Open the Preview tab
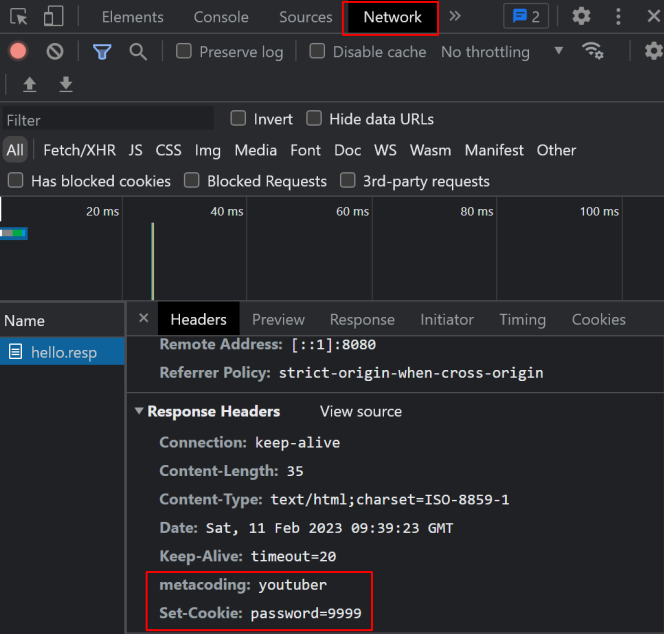Screen dimensions: 664x634 [x=278, y=319]
